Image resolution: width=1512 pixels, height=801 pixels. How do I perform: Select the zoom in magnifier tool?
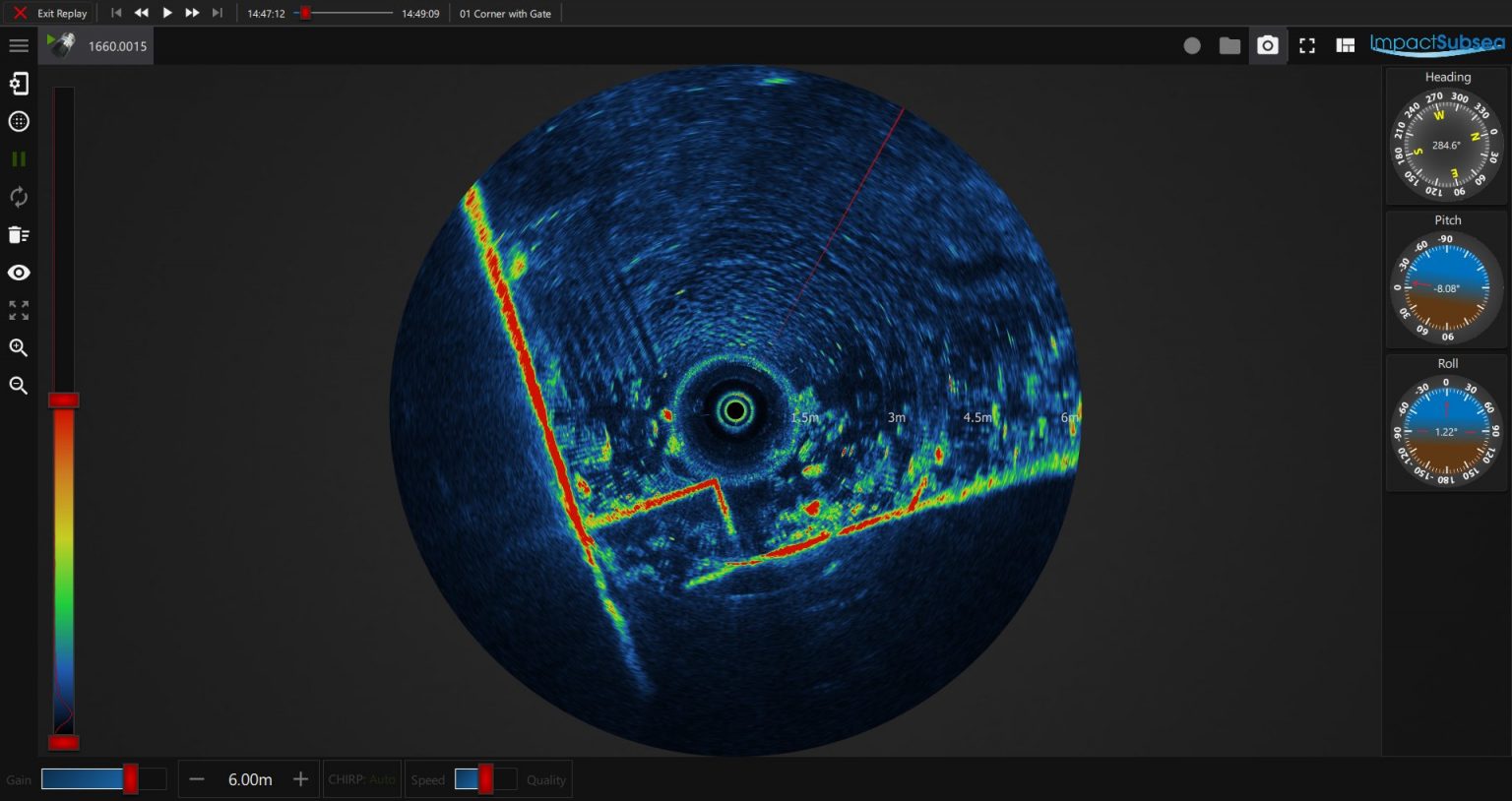[18, 347]
